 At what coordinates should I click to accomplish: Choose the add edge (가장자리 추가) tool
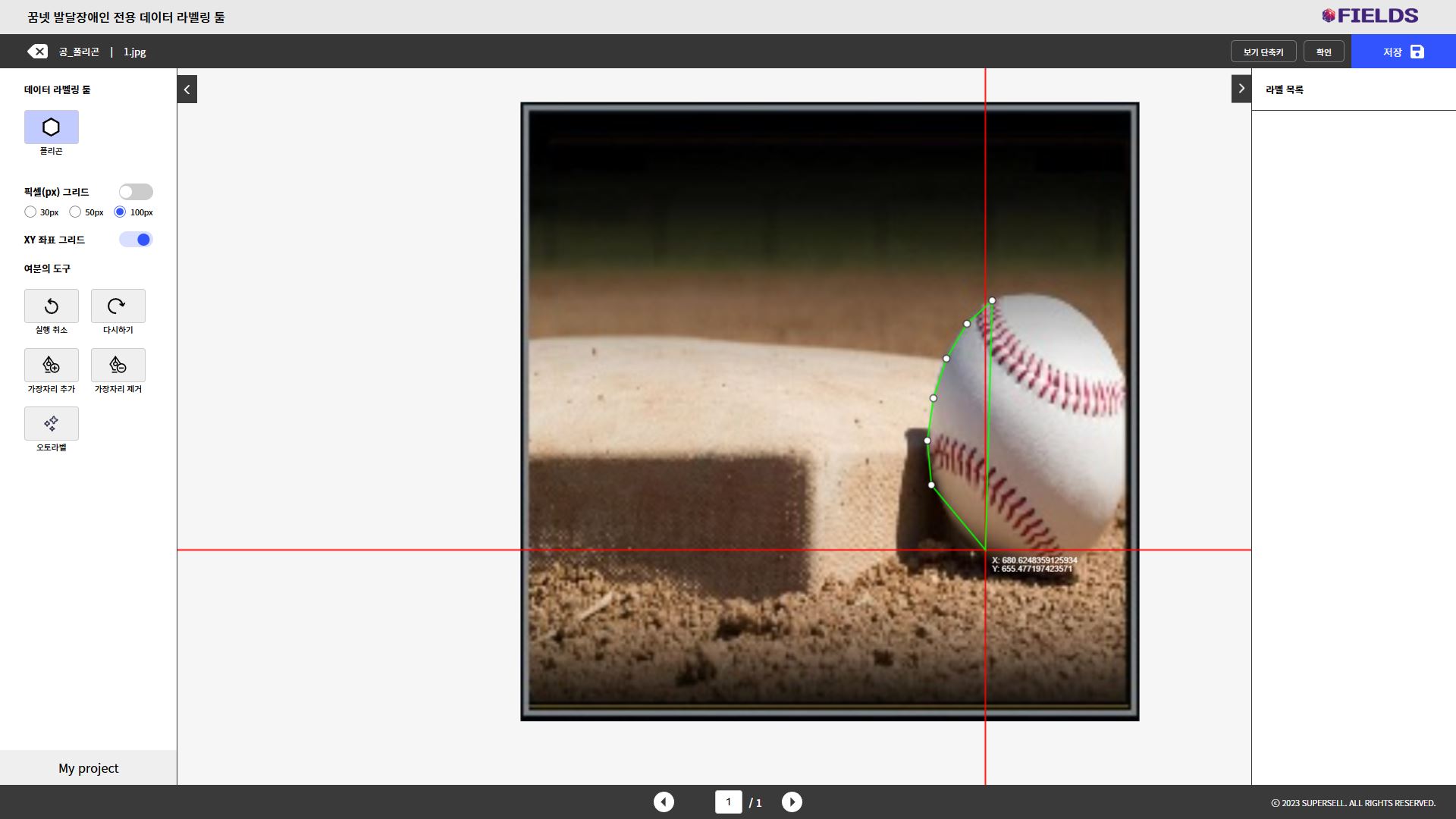pos(51,365)
